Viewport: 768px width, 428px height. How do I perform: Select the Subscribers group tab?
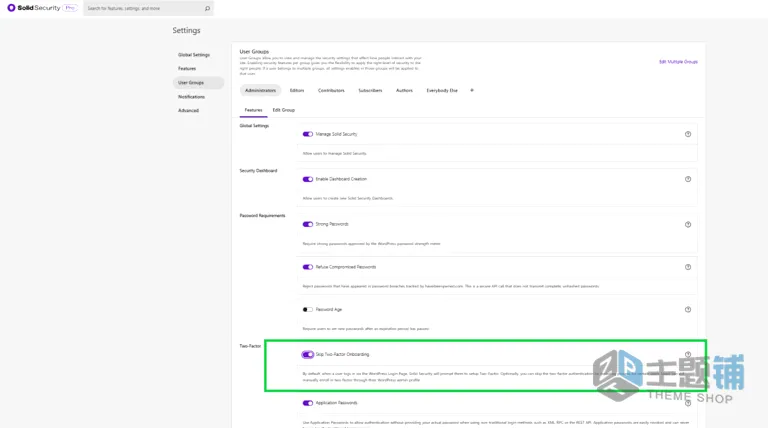coord(370,91)
